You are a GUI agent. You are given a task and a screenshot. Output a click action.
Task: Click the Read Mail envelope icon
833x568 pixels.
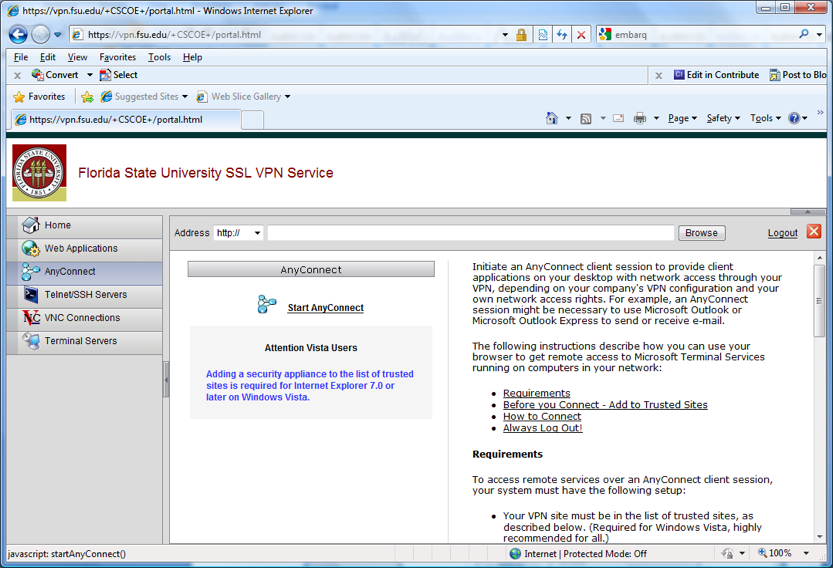618,118
